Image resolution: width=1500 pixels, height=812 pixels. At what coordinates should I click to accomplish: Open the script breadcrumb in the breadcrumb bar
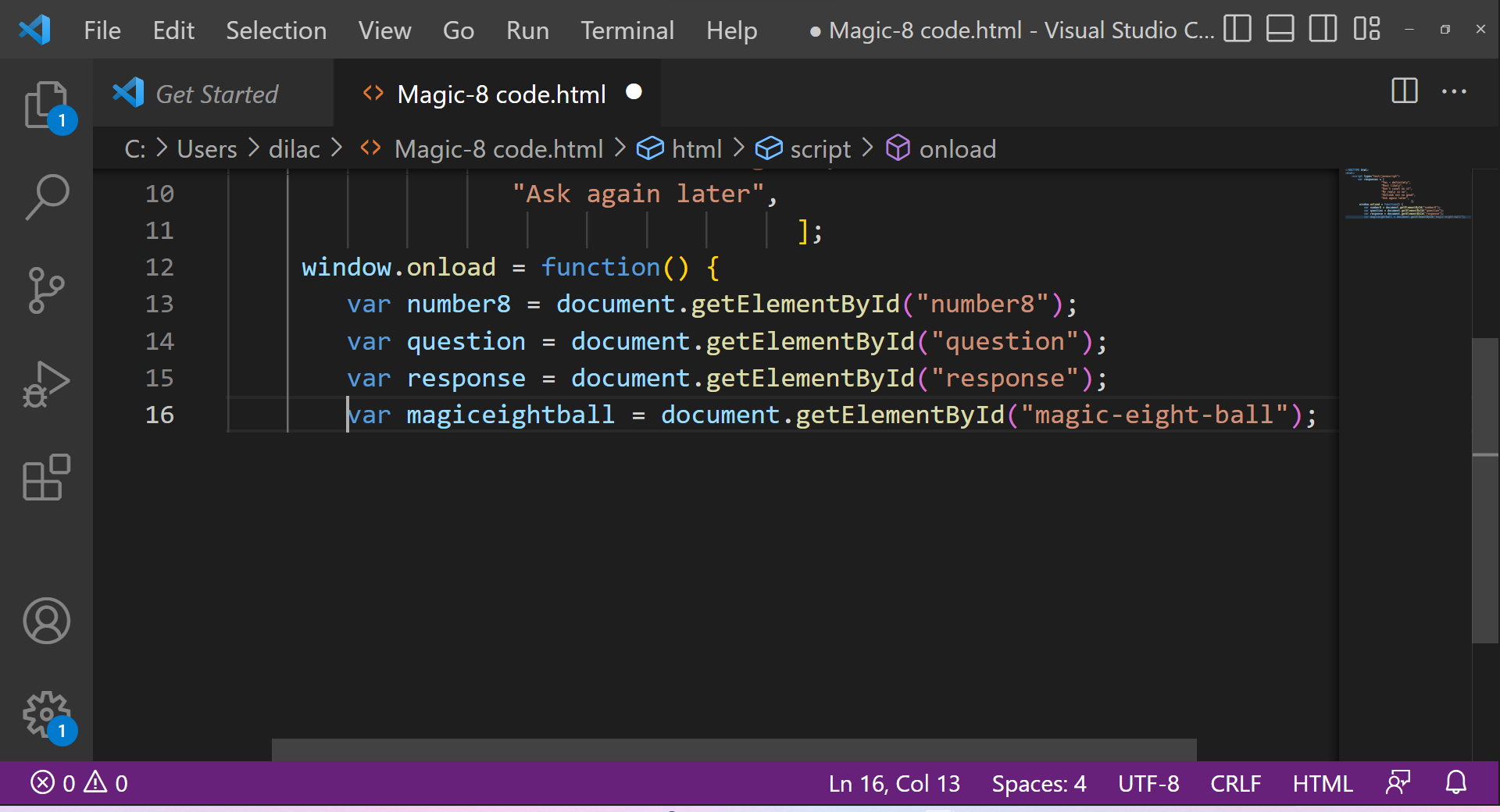[820, 148]
